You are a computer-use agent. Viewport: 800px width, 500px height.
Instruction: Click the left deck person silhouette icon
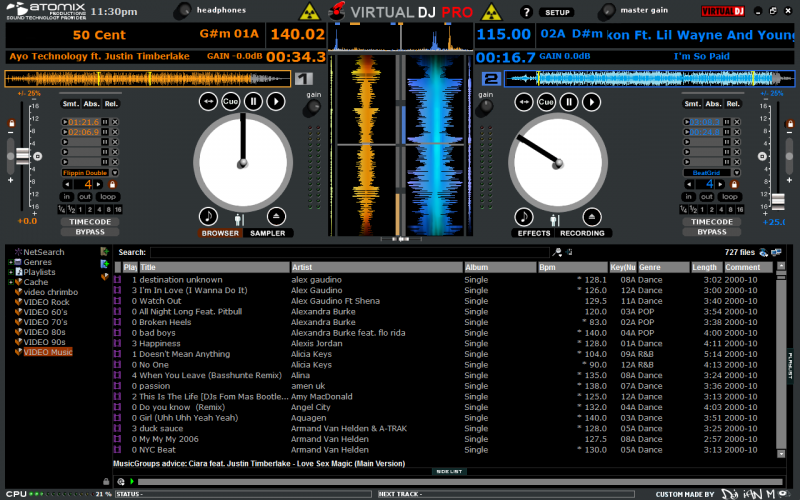[x=239, y=220]
